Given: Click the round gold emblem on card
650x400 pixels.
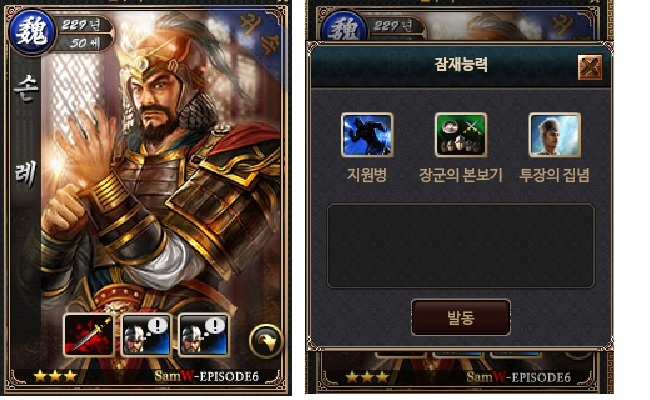Looking at the screenshot, I should click(x=266, y=341).
